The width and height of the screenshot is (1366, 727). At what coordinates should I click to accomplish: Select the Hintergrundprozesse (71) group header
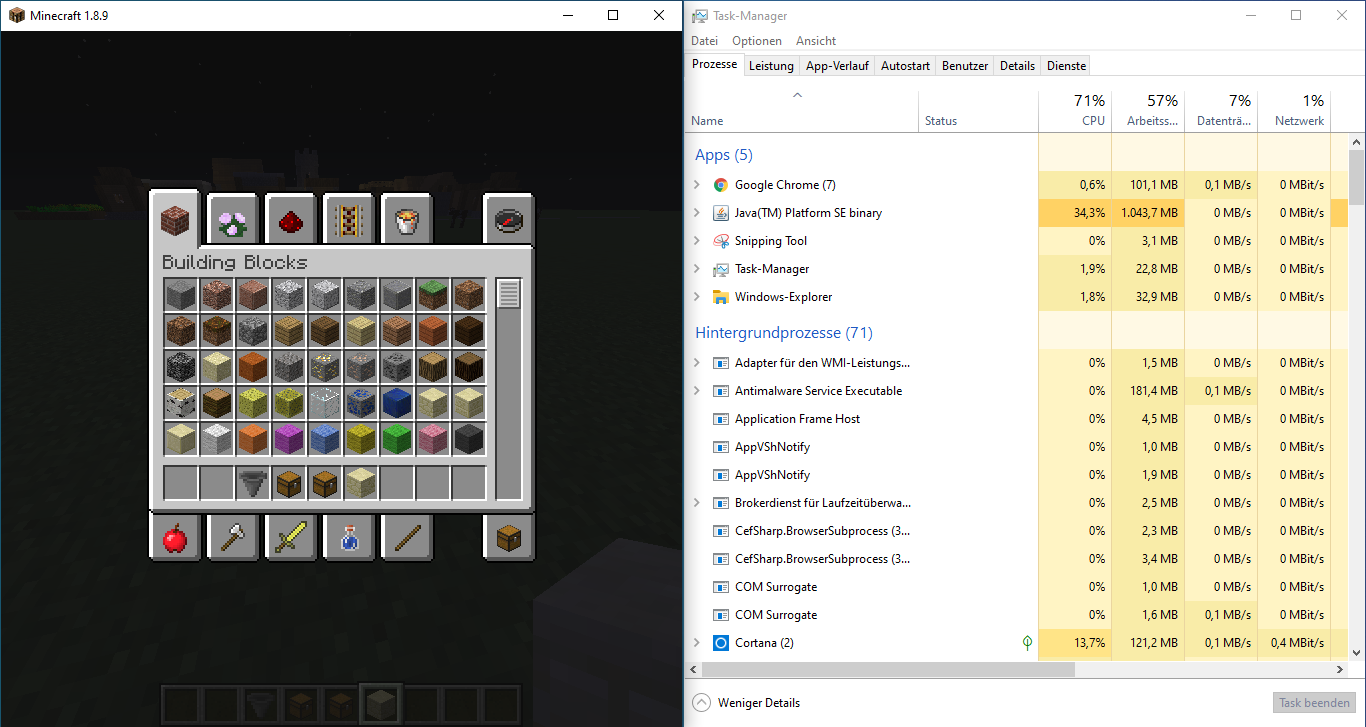tap(784, 333)
